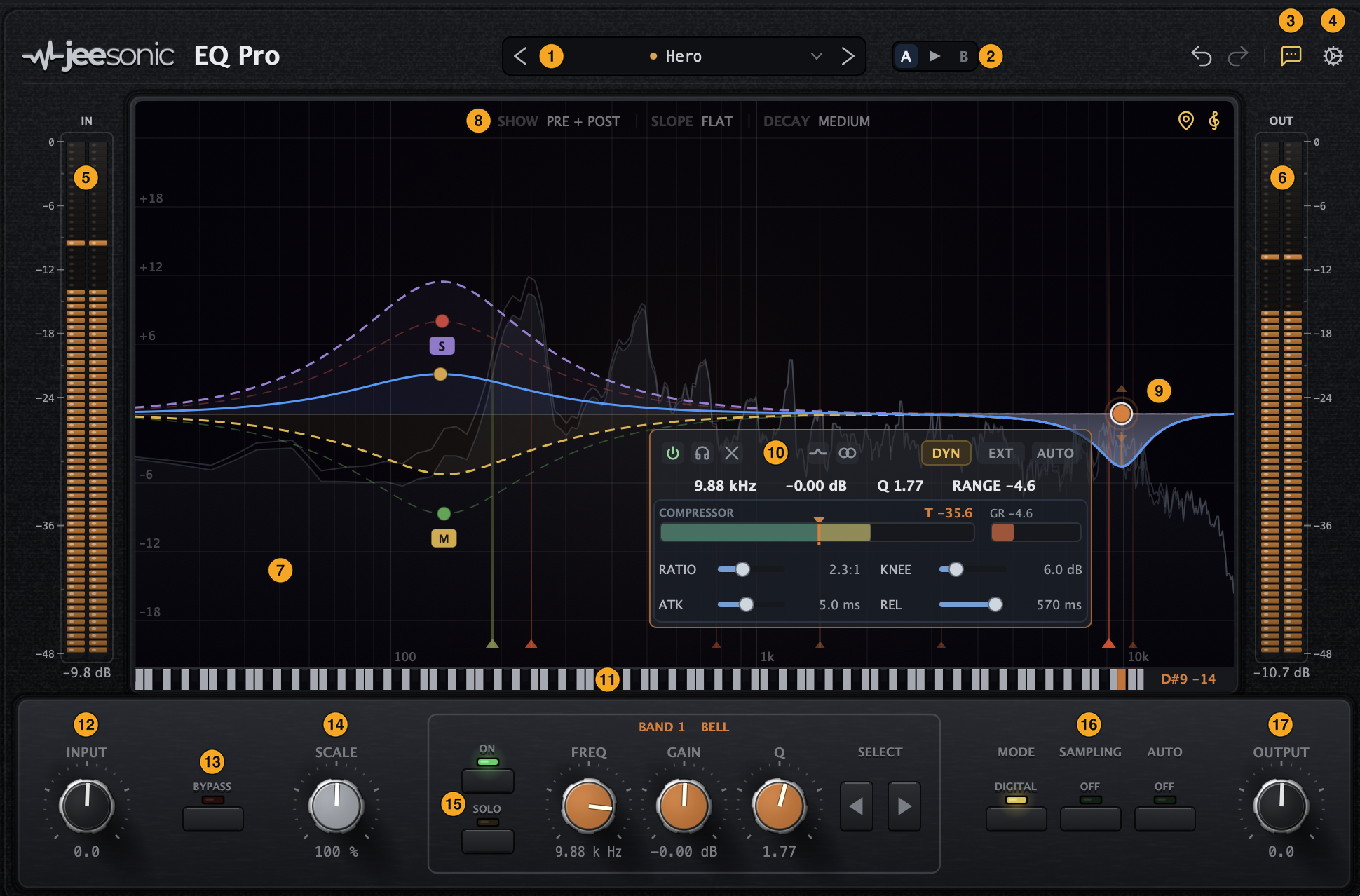The width and height of the screenshot is (1360, 896).
Task: Click the OUTPUT knob
Action: (1281, 806)
